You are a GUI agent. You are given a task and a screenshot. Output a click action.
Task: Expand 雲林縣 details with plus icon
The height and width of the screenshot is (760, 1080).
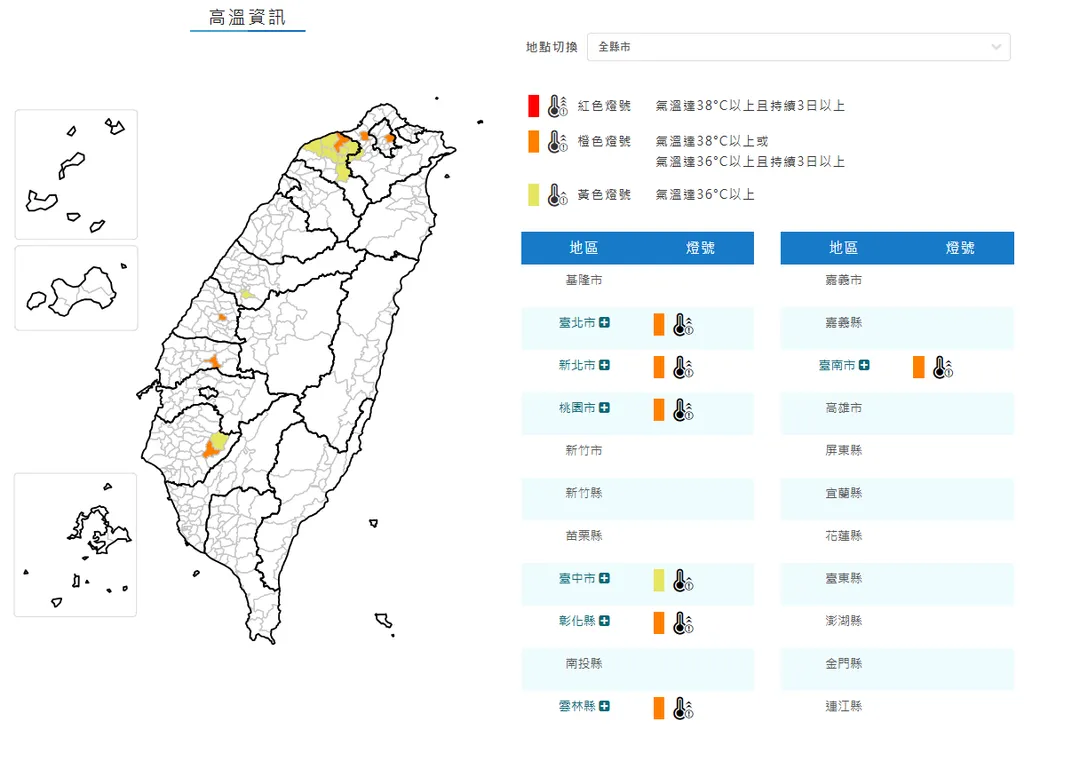tap(604, 706)
